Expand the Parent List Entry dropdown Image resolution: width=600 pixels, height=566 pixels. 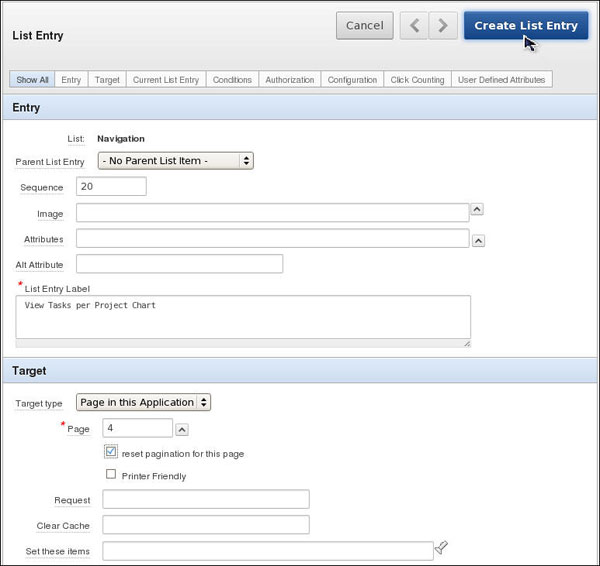(175, 160)
